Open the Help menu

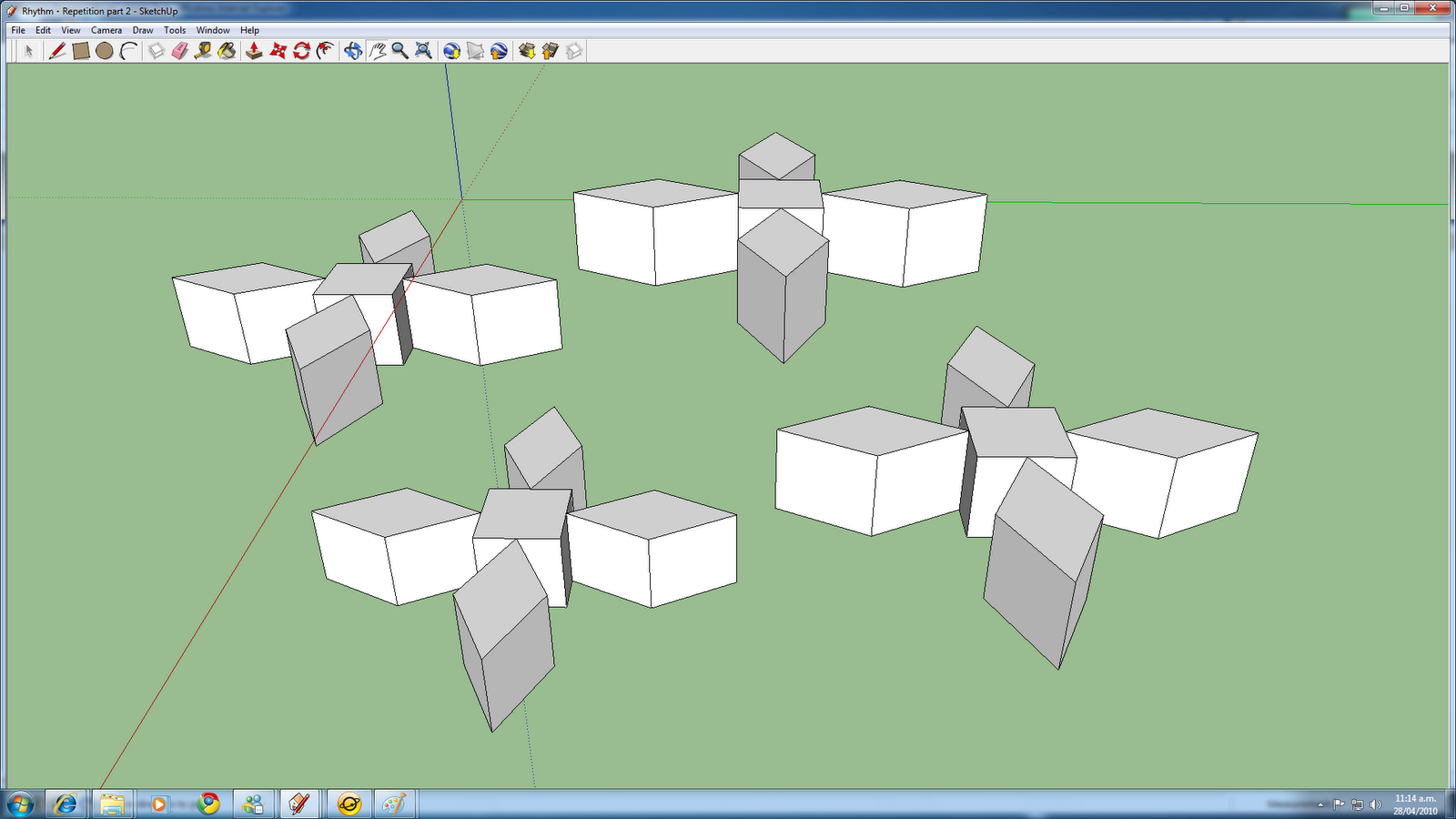click(249, 30)
